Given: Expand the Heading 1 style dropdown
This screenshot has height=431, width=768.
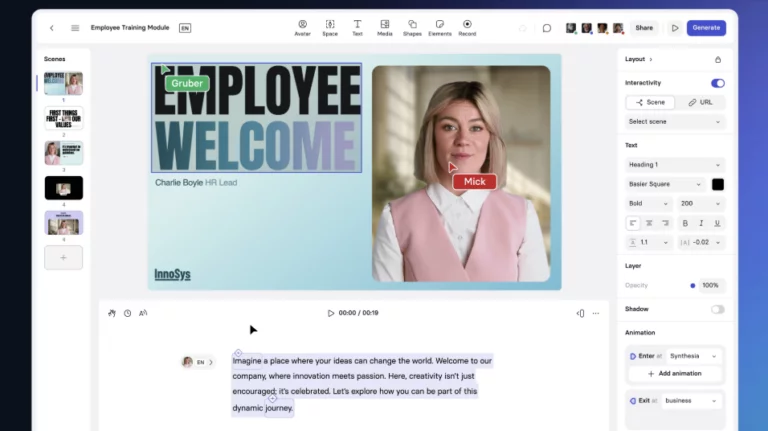Looking at the screenshot, I should [x=674, y=165].
